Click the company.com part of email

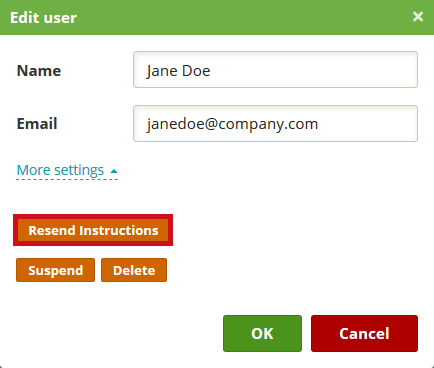coord(268,125)
